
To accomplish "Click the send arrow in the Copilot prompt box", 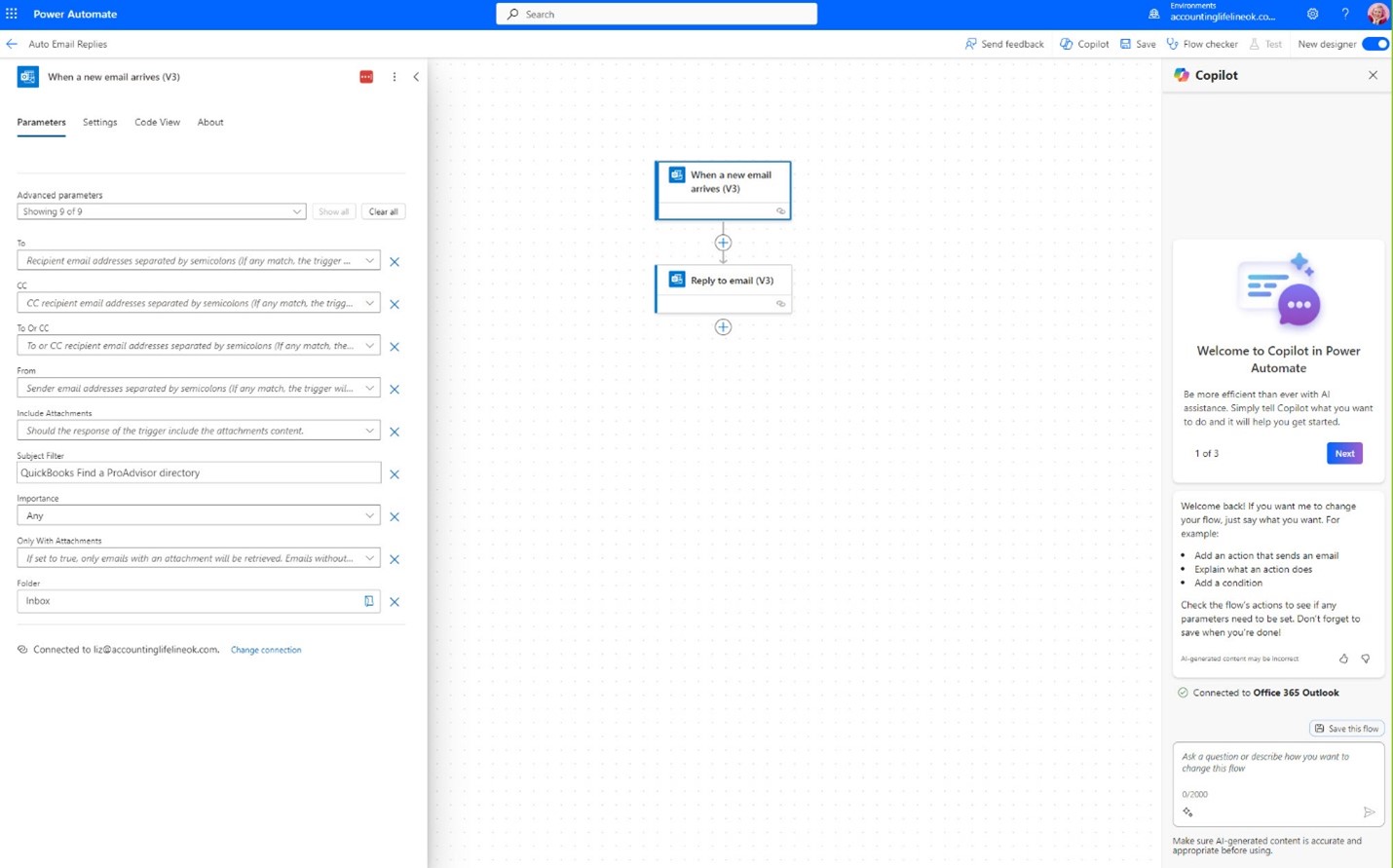I will coord(1369,811).
